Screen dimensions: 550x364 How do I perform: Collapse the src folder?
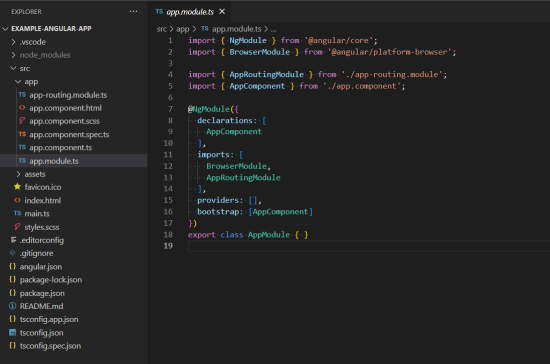[13, 68]
